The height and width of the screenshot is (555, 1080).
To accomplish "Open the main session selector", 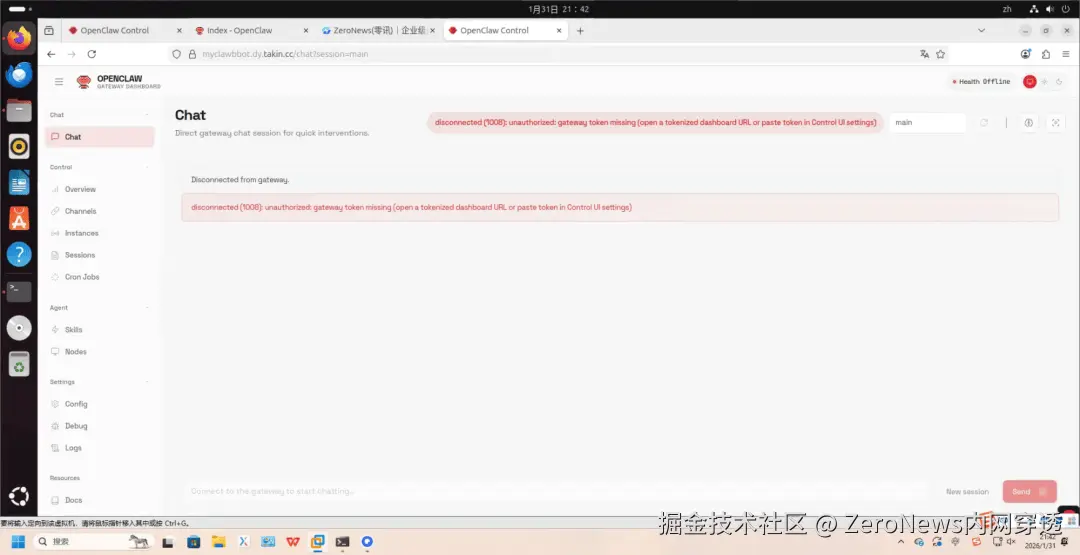I will [x=927, y=123].
